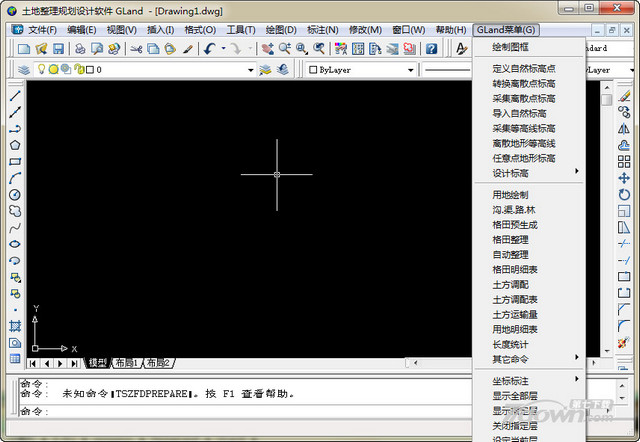Open the 视图(V) menu
The height and width of the screenshot is (442, 640).
(122, 30)
